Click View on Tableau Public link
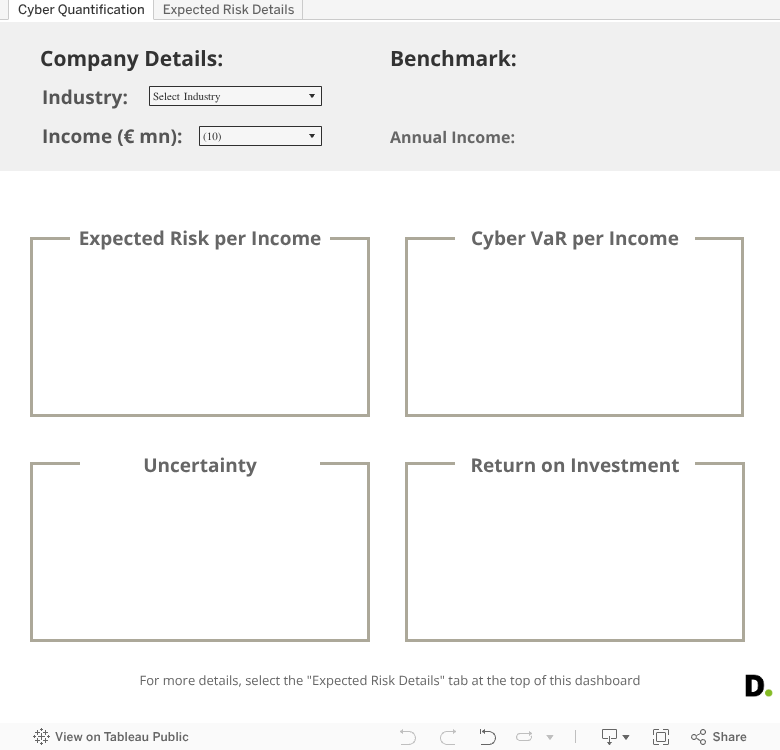The width and height of the screenshot is (780, 750). (x=121, y=737)
